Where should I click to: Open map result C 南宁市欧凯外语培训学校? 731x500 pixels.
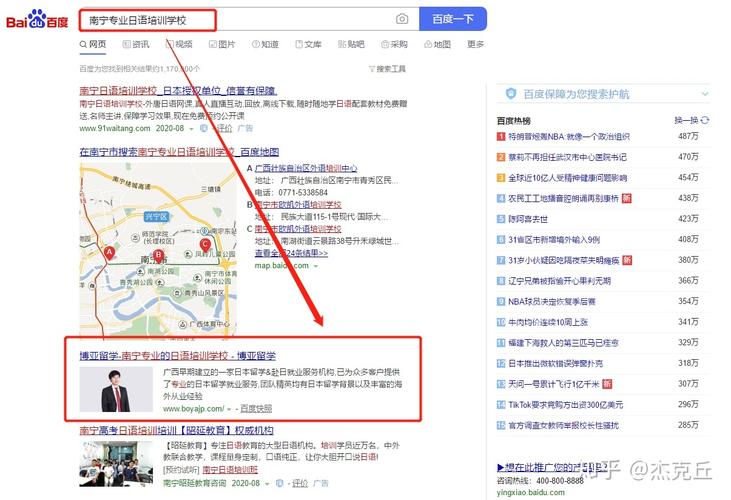point(298,229)
